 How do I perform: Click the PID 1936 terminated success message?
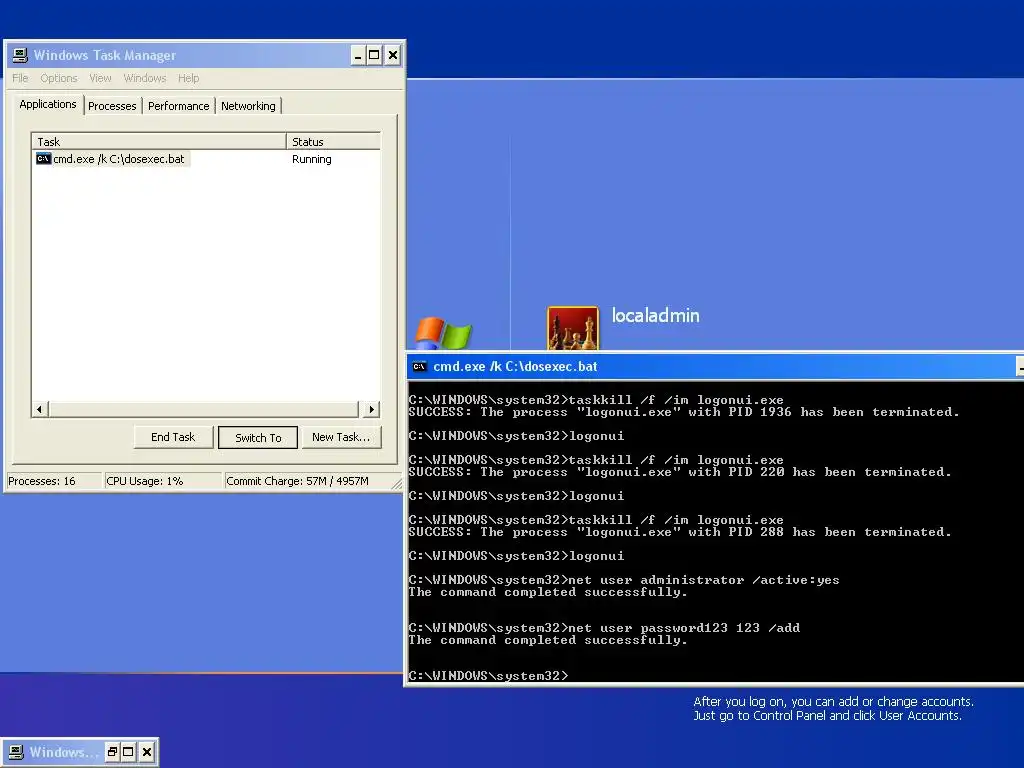point(684,412)
